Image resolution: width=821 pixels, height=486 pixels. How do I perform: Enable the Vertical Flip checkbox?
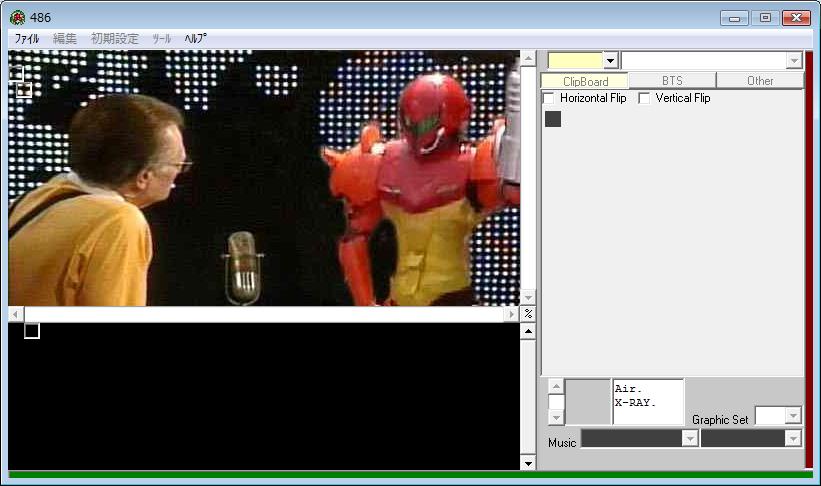[644, 98]
